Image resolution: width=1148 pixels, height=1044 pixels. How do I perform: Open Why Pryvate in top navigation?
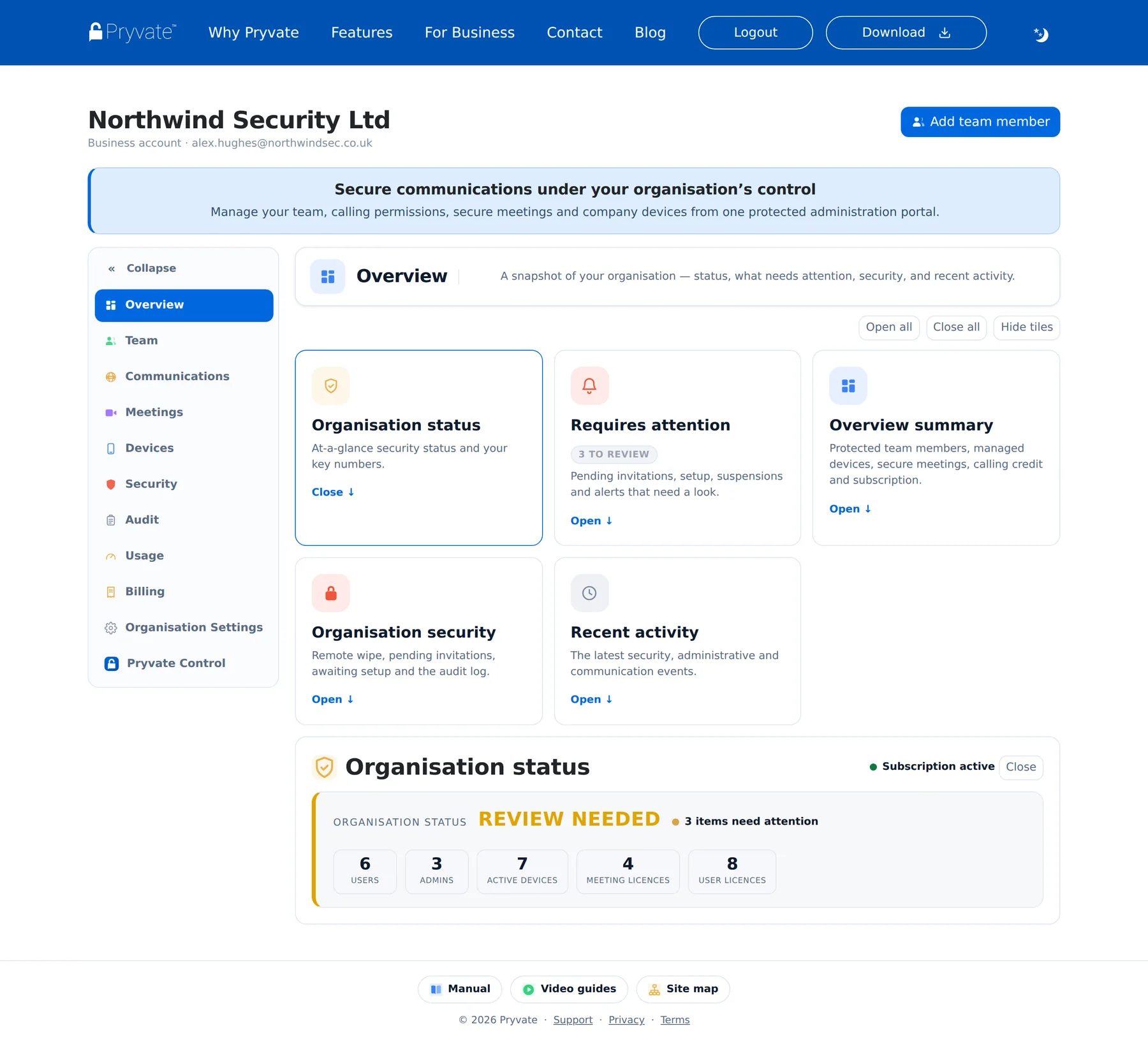click(x=254, y=33)
